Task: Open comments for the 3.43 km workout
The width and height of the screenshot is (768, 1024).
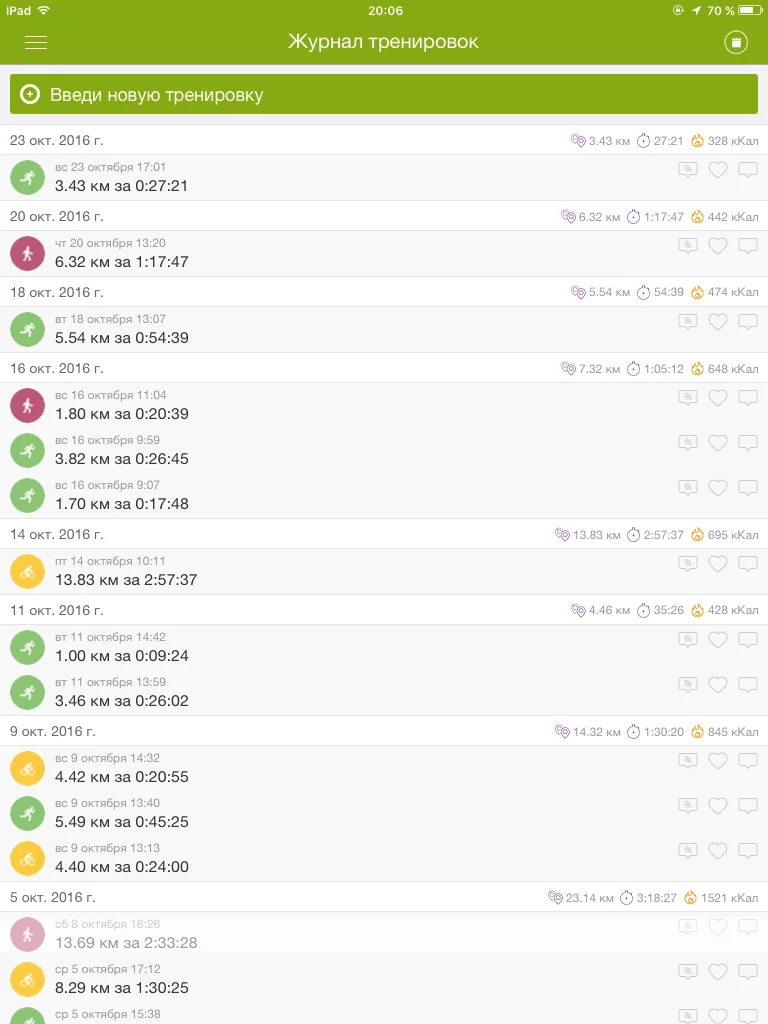Action: point(748,170)
